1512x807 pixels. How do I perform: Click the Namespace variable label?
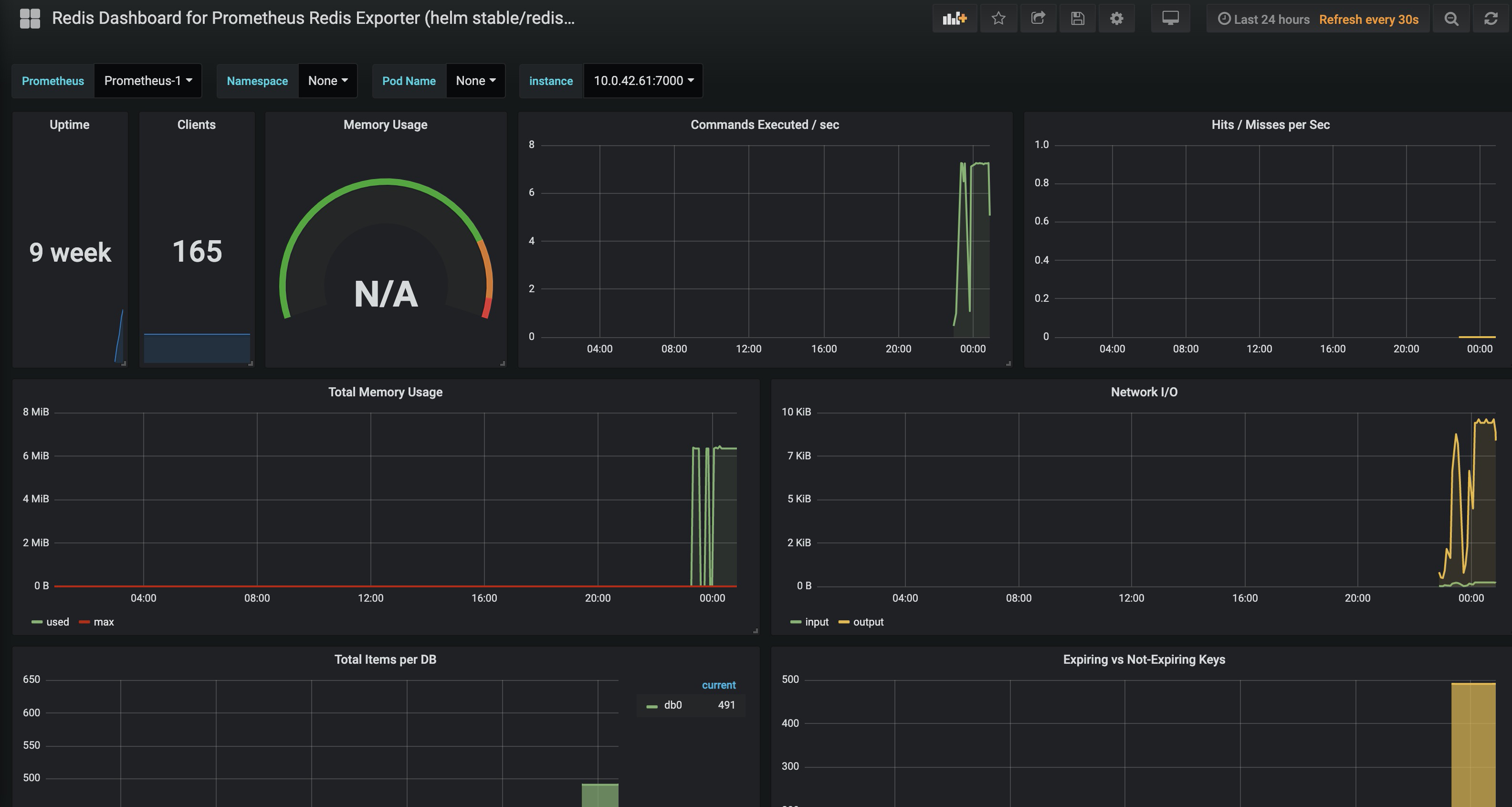point(257,81)
